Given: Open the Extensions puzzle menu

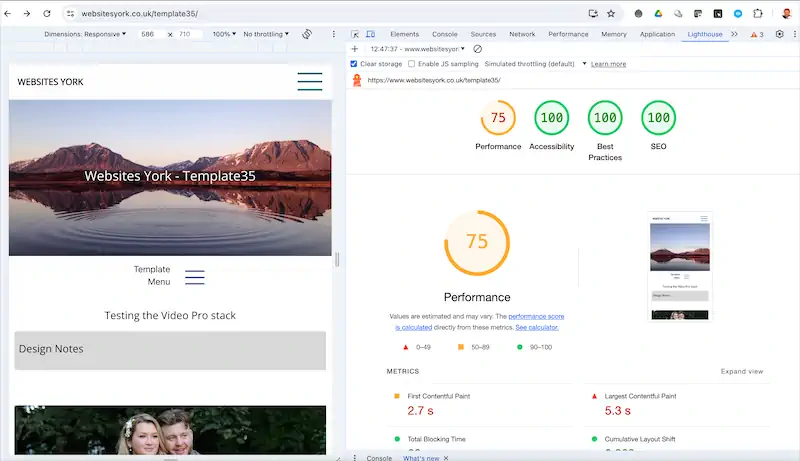Looking at the screenshot, I should [x=758, y=14].
